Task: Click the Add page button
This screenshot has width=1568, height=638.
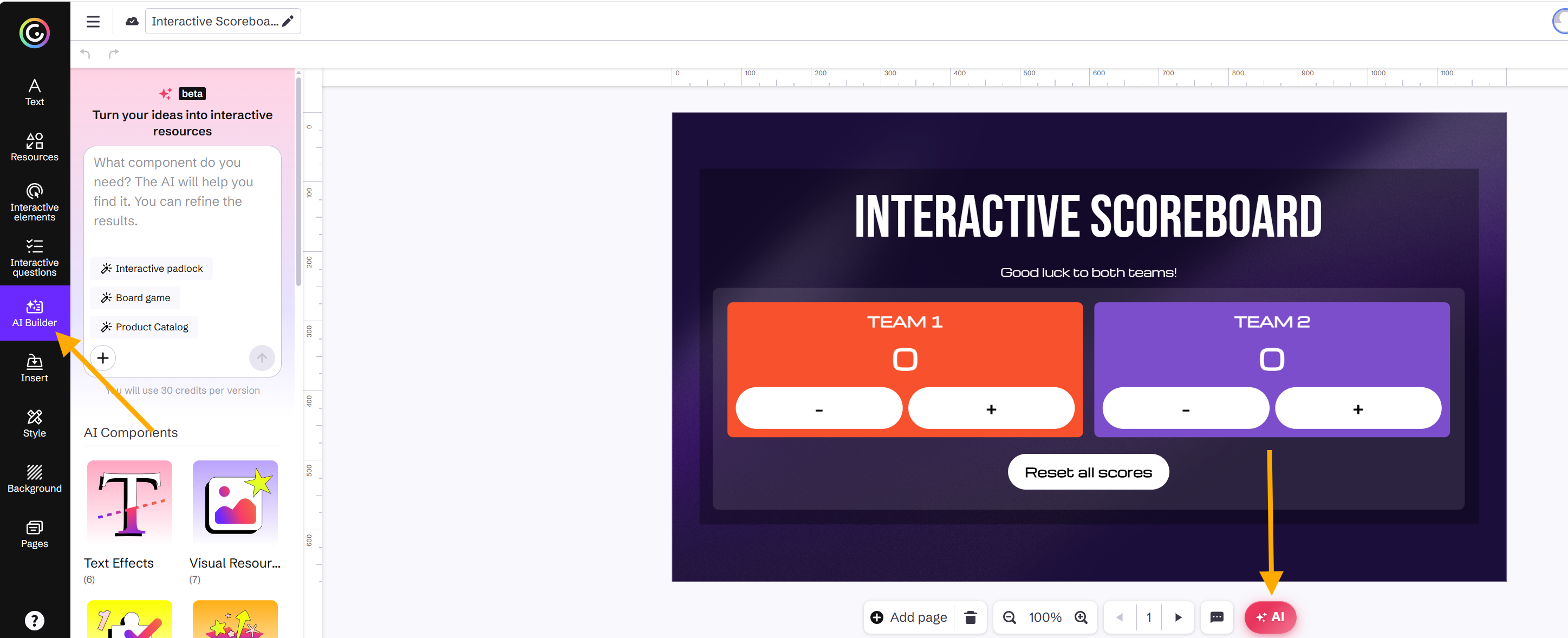Action: click(x=909, y=618)
